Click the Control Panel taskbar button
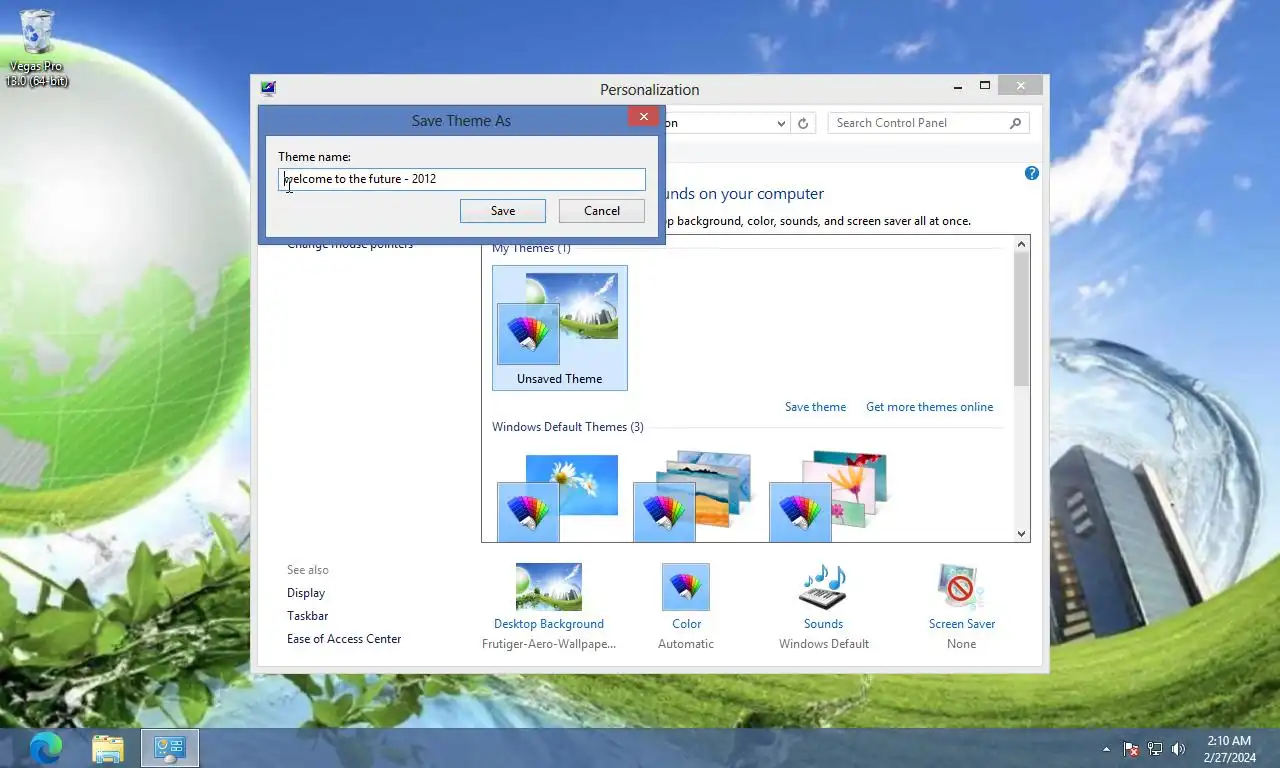The width and height of the screenshot is (1280, 768). coord(170,748)
